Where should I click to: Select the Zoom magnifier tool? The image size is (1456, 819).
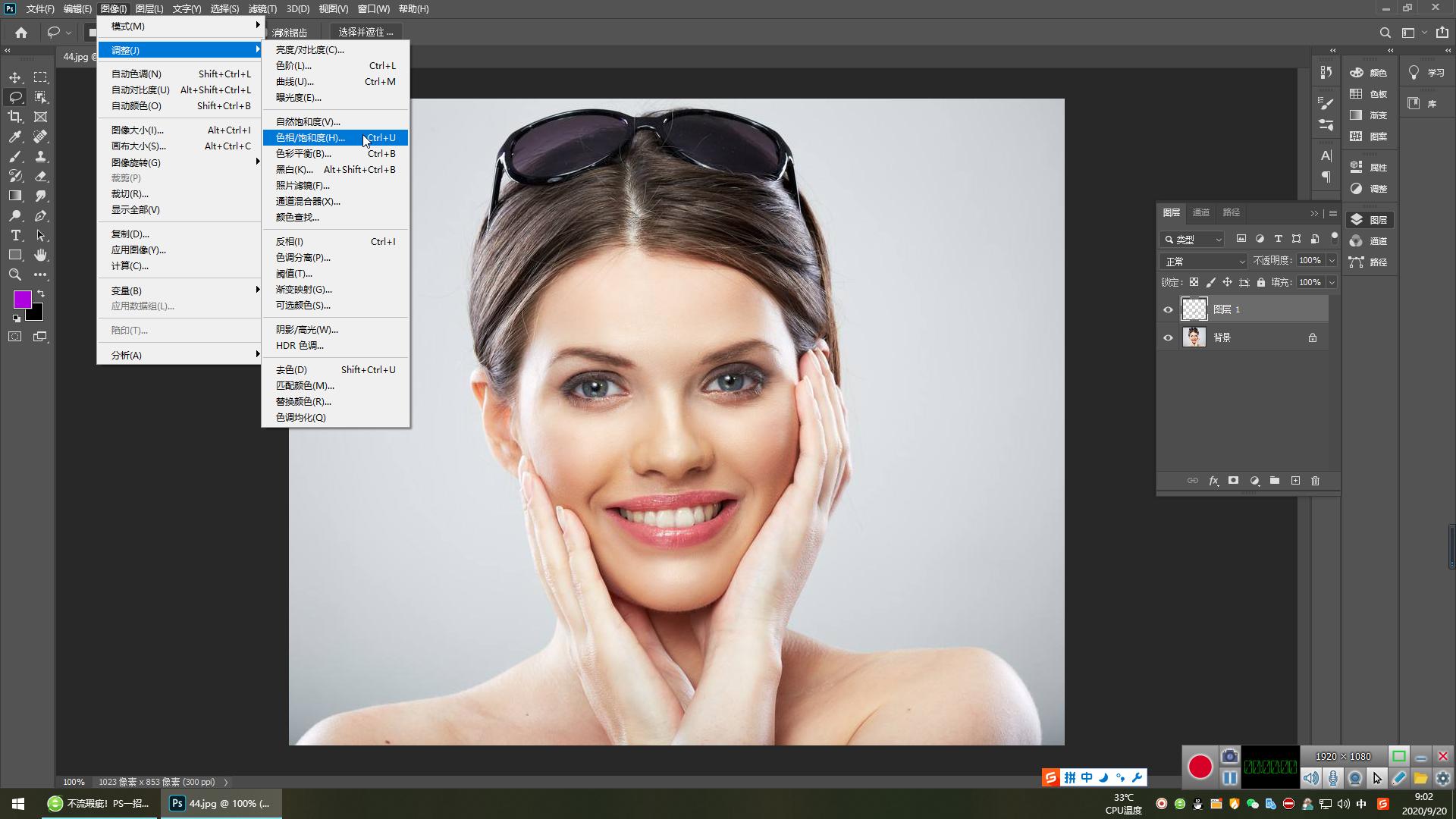(15, 275)
